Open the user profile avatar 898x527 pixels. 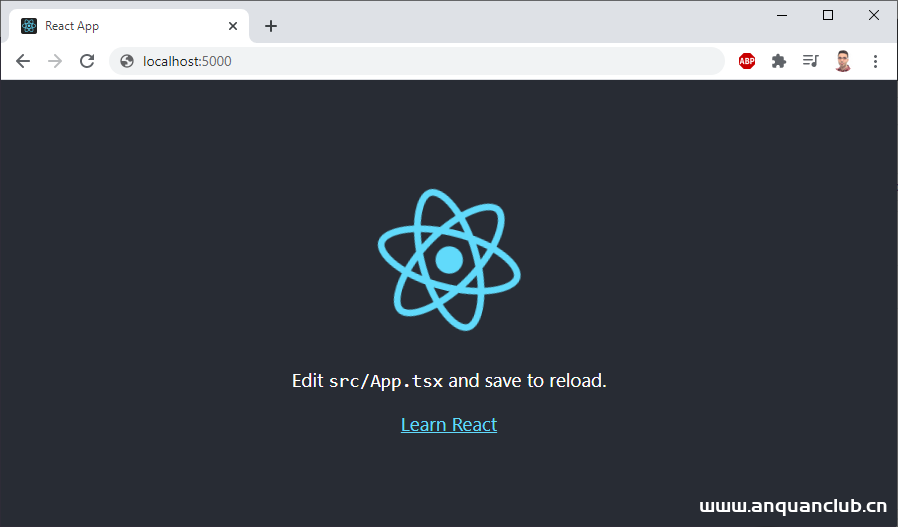(843, 61)
